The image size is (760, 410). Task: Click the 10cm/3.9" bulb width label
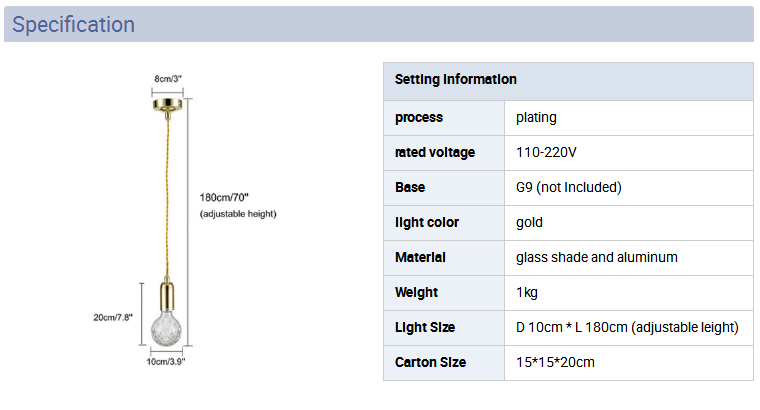coord(166,362)
